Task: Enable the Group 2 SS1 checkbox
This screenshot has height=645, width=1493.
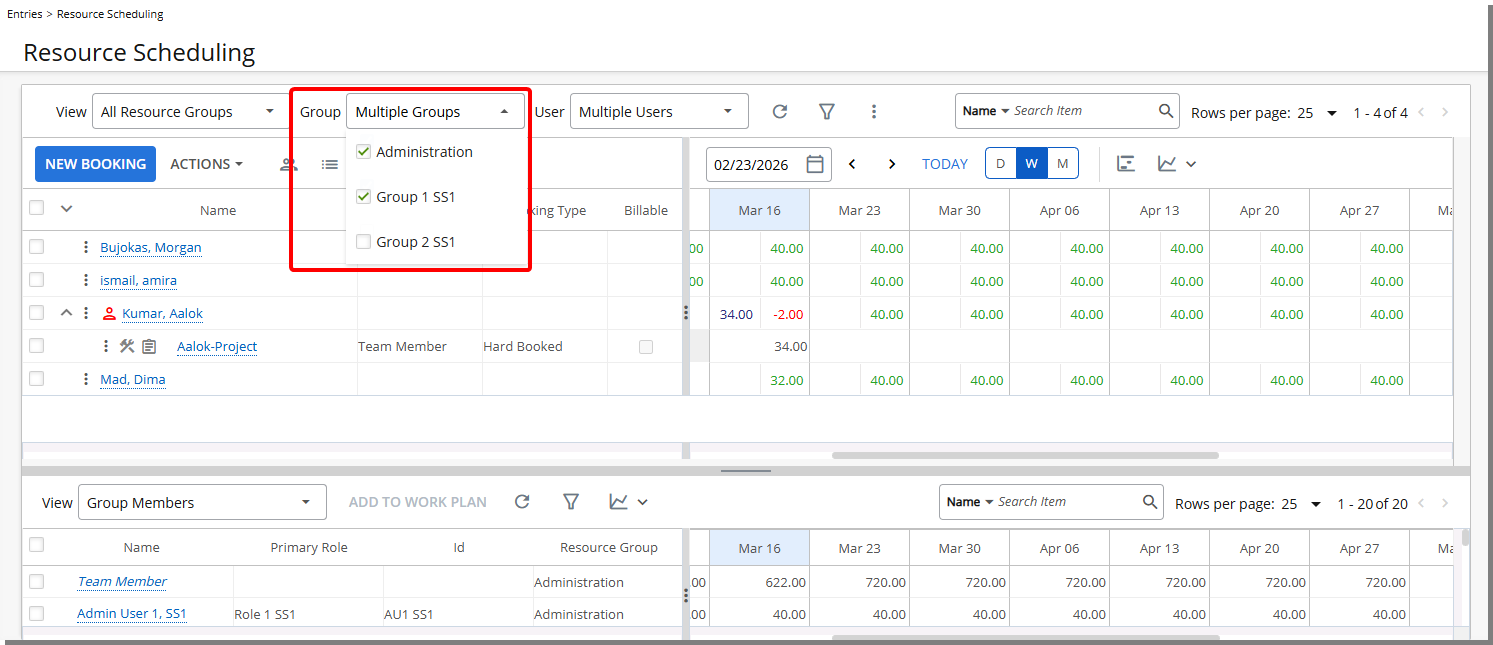Action: [x=365, y=241]
